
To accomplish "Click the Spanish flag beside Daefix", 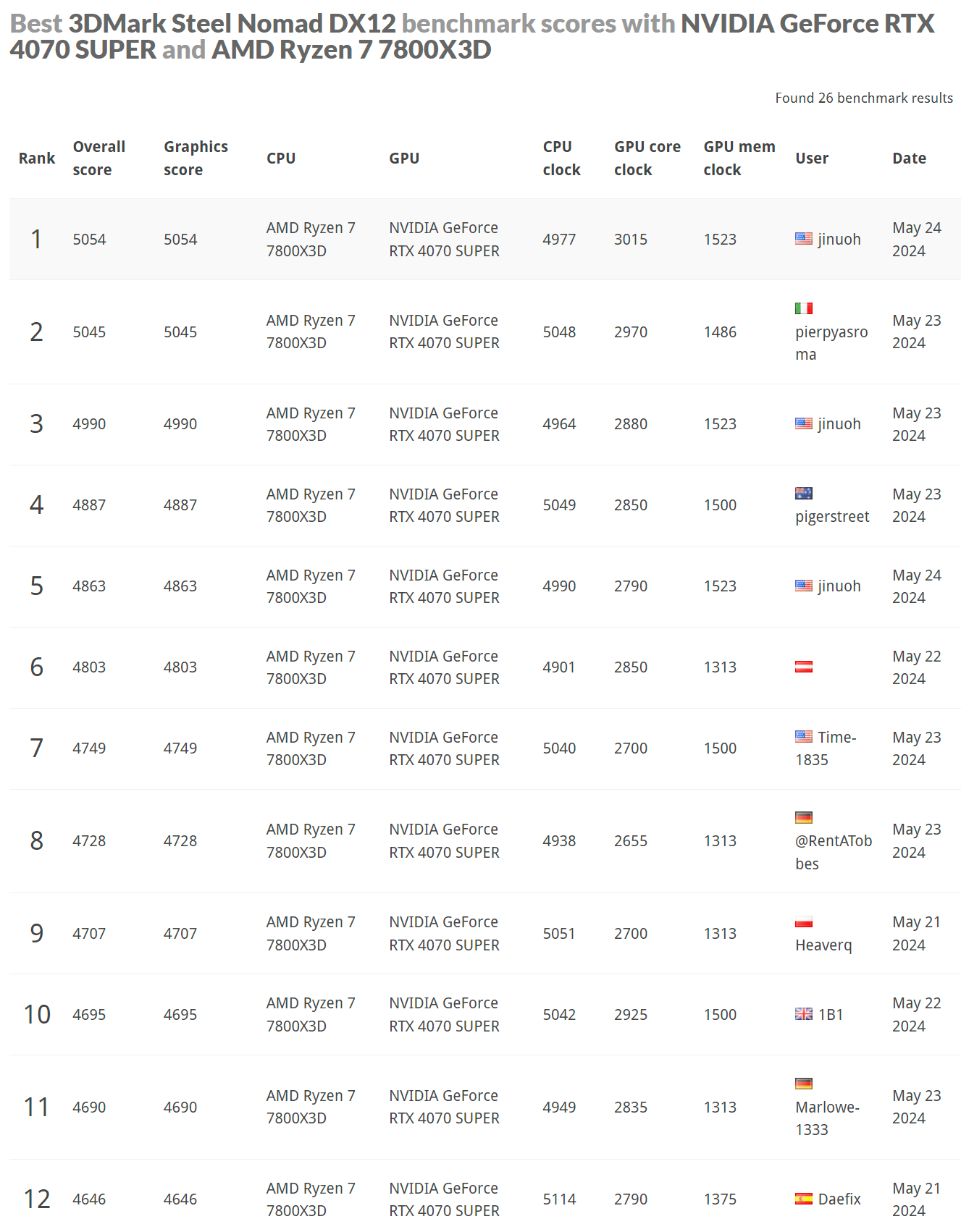I will [x=803, y=1199].
